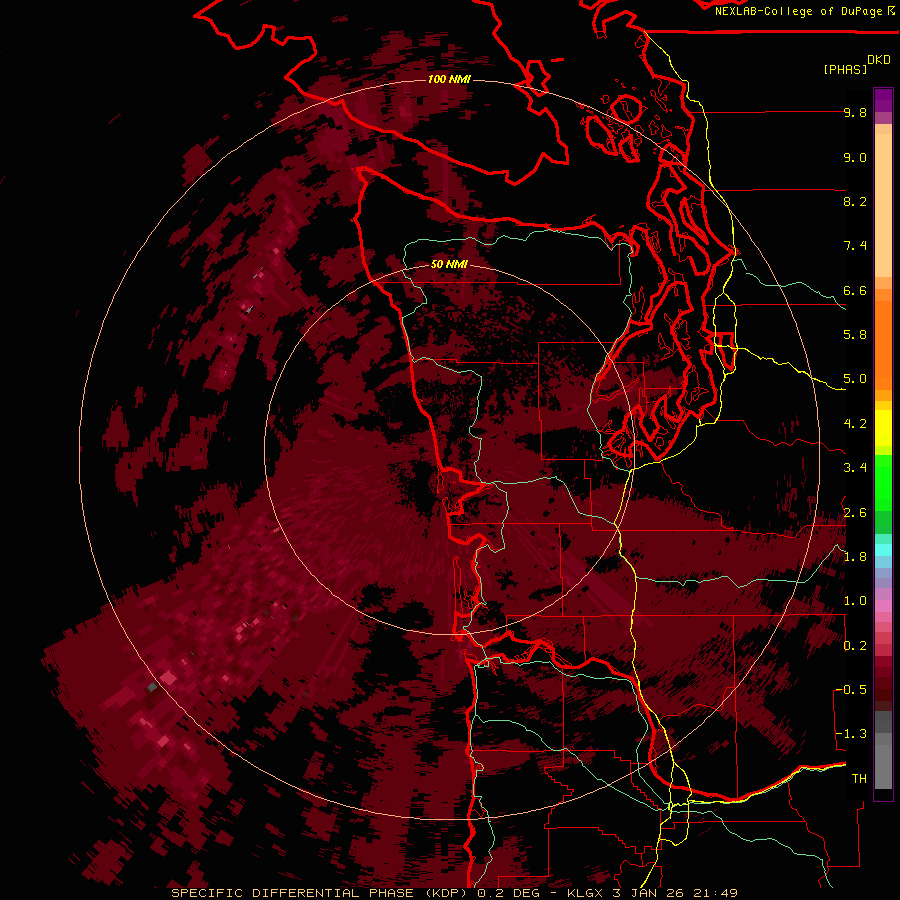Select the 5.0 legend scale value
900x900 pixels.
coord(855,379)
